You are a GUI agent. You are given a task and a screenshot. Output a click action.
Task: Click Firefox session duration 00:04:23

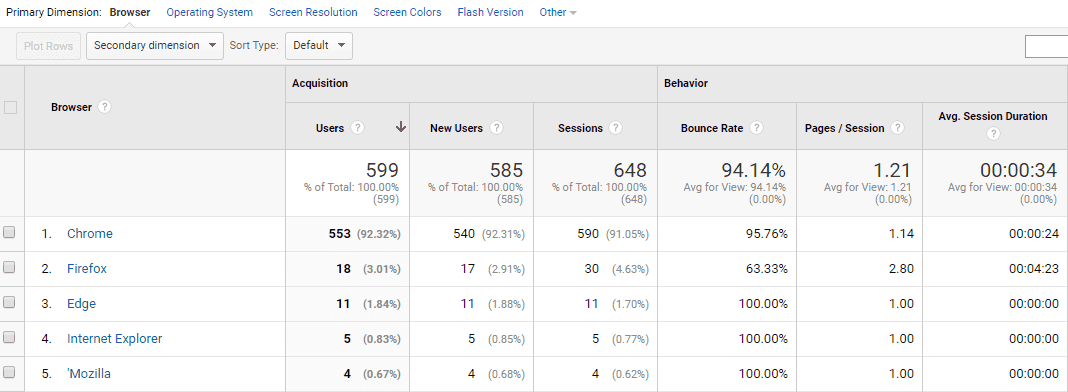click(1034, 269)
